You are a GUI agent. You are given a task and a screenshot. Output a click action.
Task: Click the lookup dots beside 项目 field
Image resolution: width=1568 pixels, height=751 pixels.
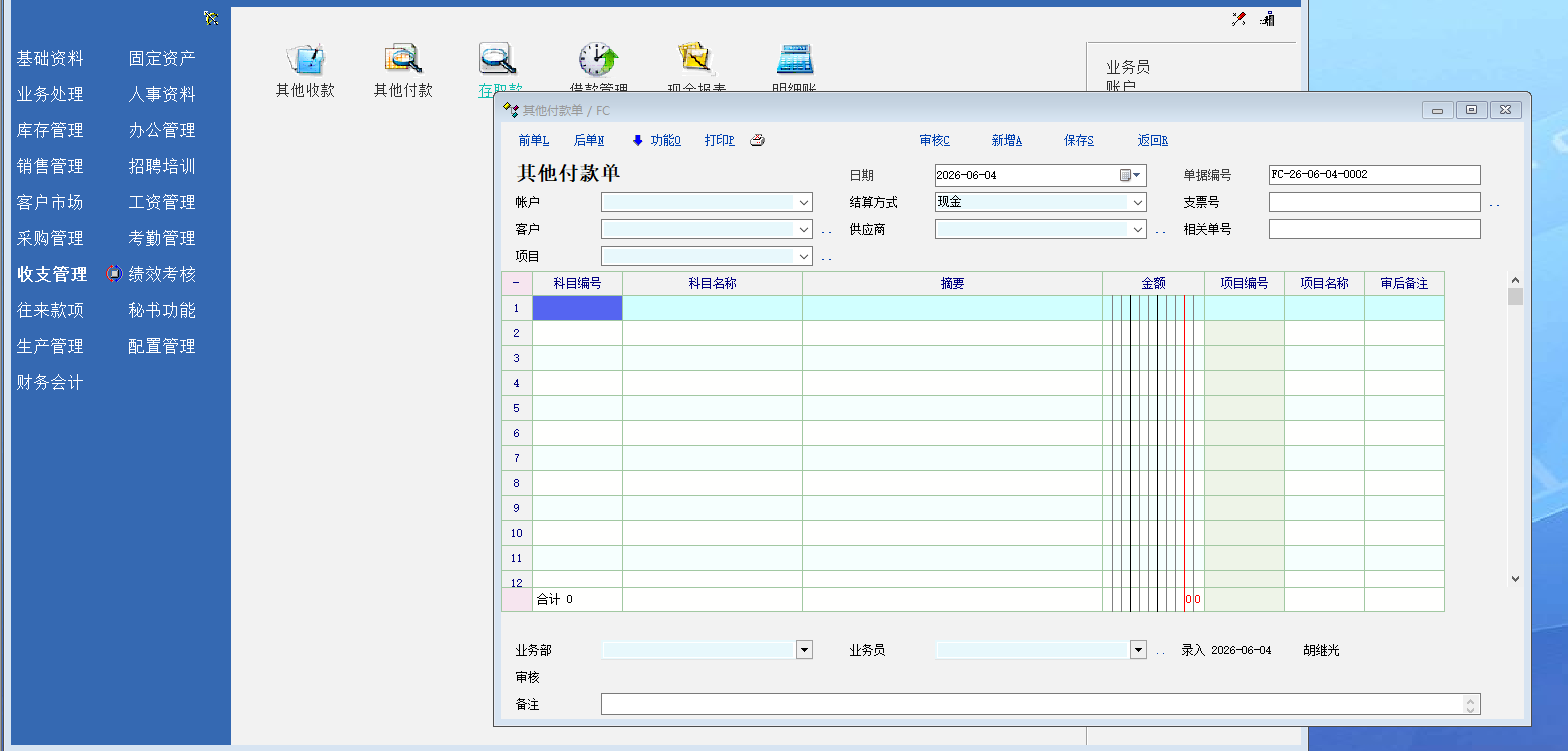pos(827,258)
